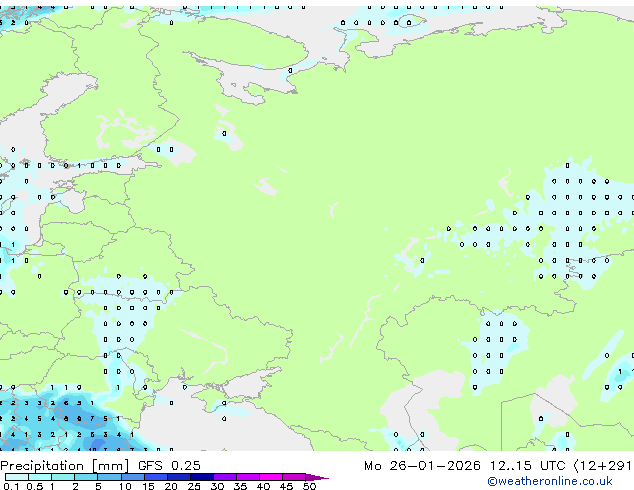634x490 pixels.
Task: Click the "45" label under the color scale
Action: tap(286, 486)
